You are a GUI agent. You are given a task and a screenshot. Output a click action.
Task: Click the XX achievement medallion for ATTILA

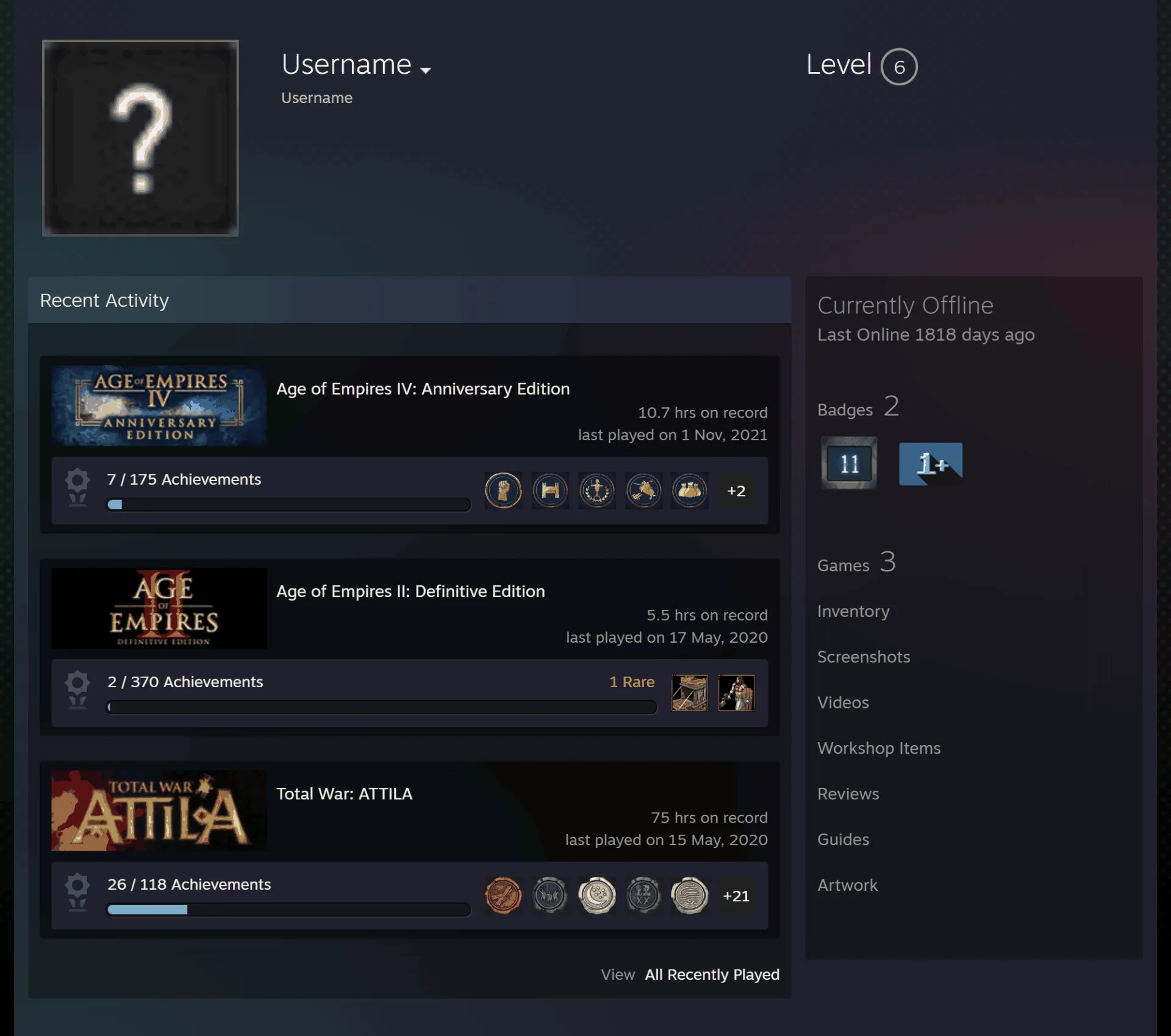[643, 895]
